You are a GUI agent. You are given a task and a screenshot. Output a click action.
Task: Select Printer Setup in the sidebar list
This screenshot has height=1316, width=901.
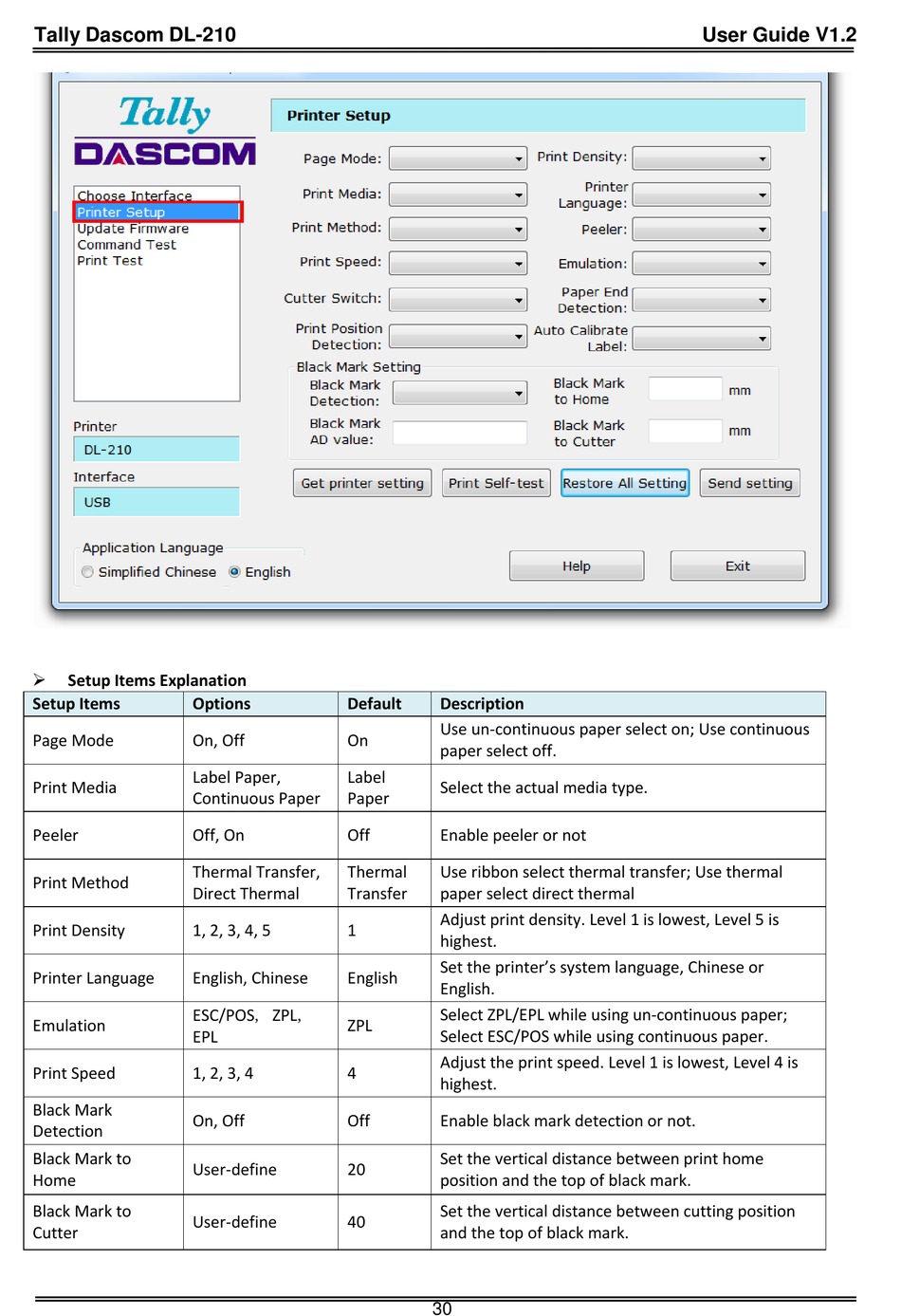click(x=156, y=213)
